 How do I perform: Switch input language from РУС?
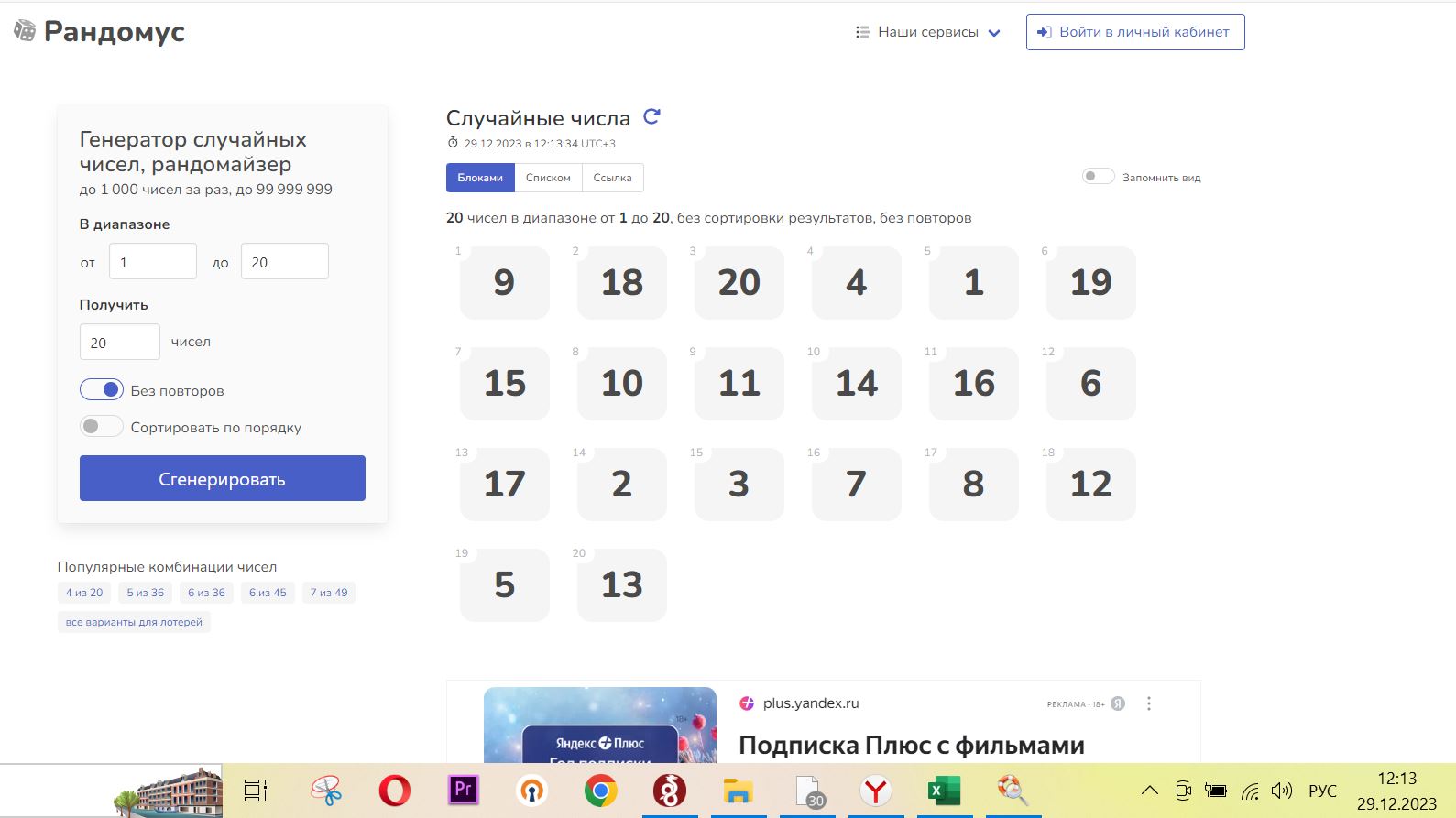click(x=1322, y=791)
